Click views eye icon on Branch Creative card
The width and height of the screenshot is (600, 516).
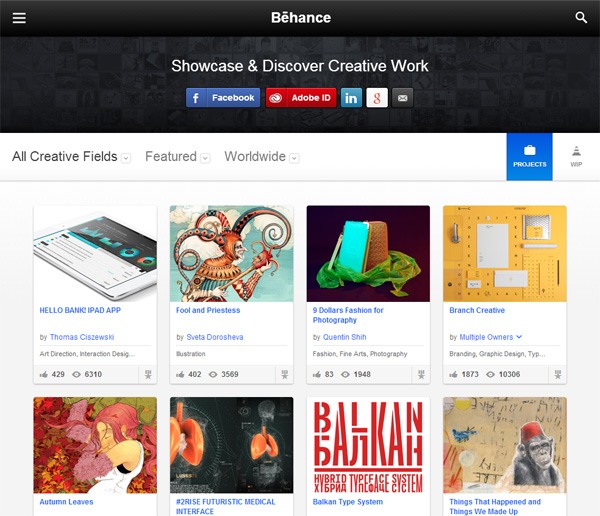[490, 374]
